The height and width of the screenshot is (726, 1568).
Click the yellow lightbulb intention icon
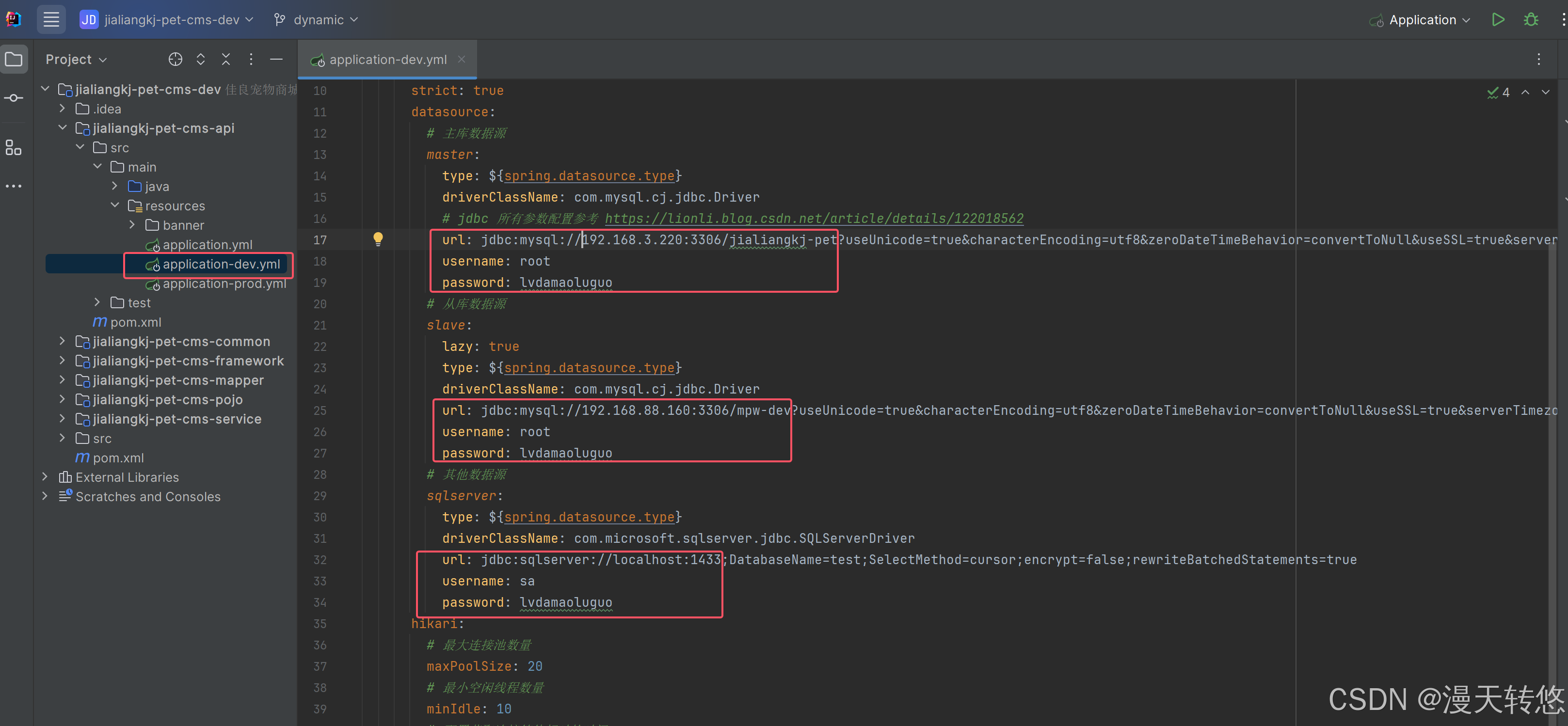pyautogui.click(x=378, y=238)
